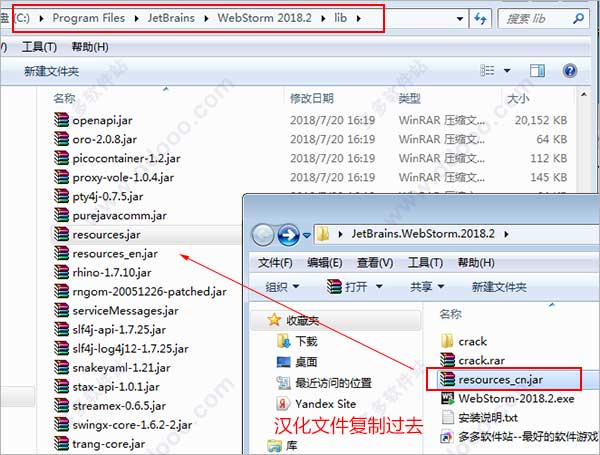Viewport: 600px width, 455px height.
Task: Click the WinRAR icon on the 打开 button
Action: coord(334,286)
